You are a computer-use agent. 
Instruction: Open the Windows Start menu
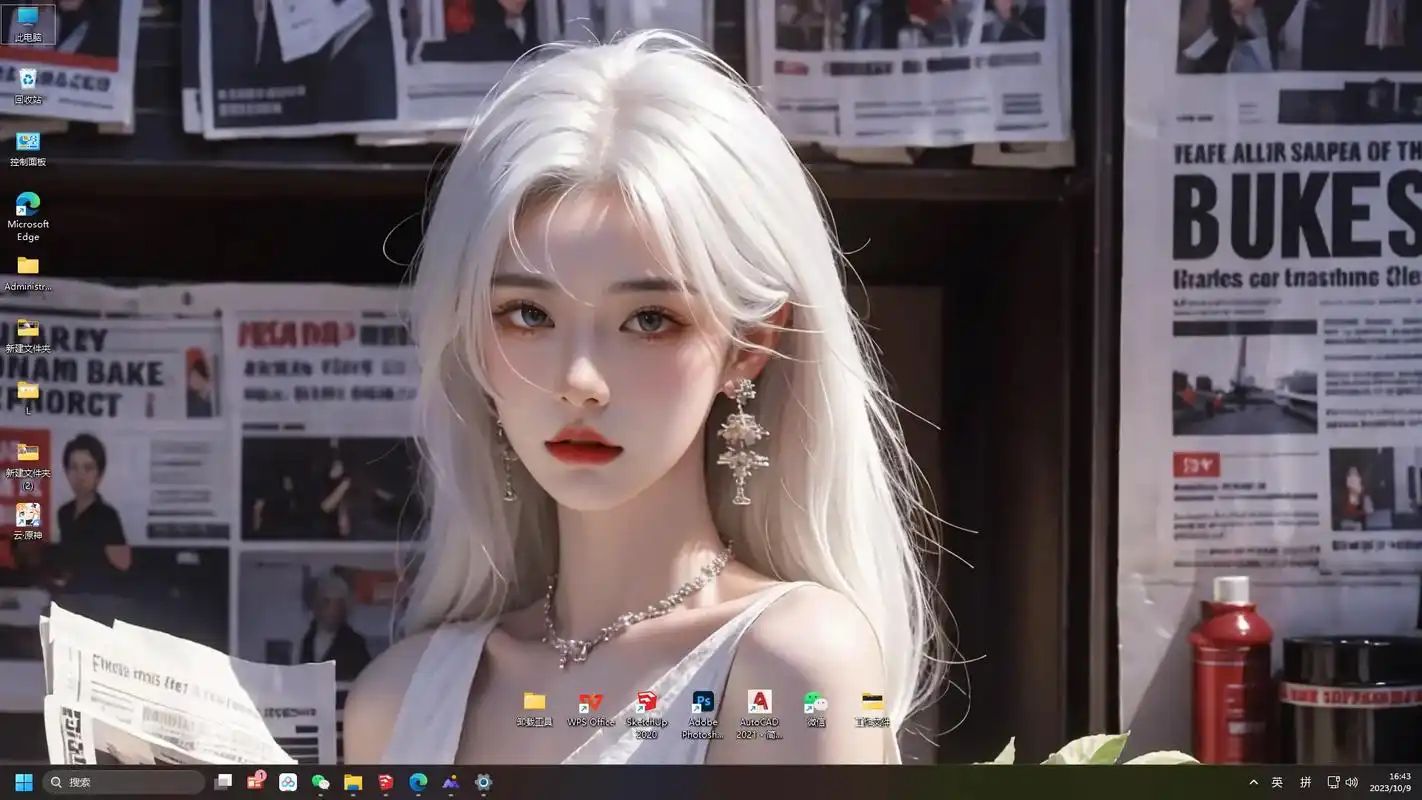pyautogui.click(x=24, y=782)
